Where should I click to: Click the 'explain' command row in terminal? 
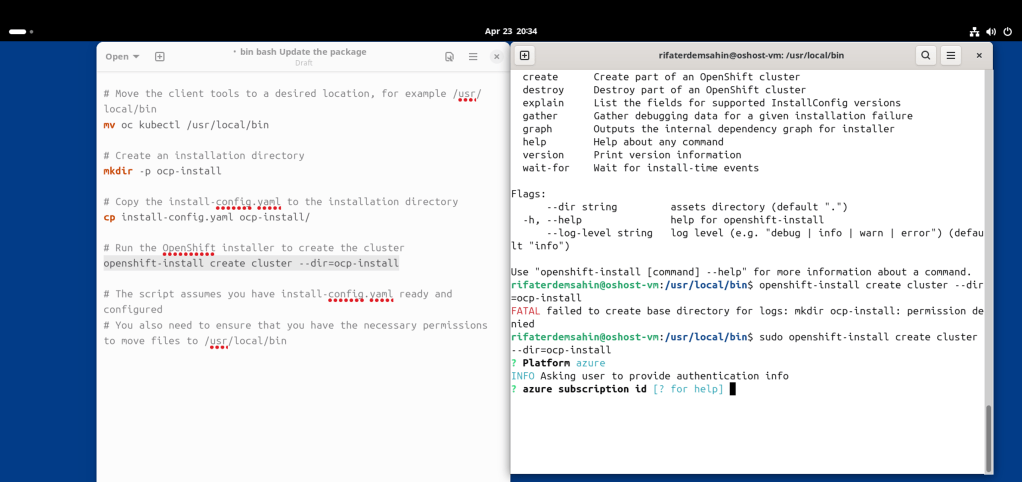click(x=711, y=103)
